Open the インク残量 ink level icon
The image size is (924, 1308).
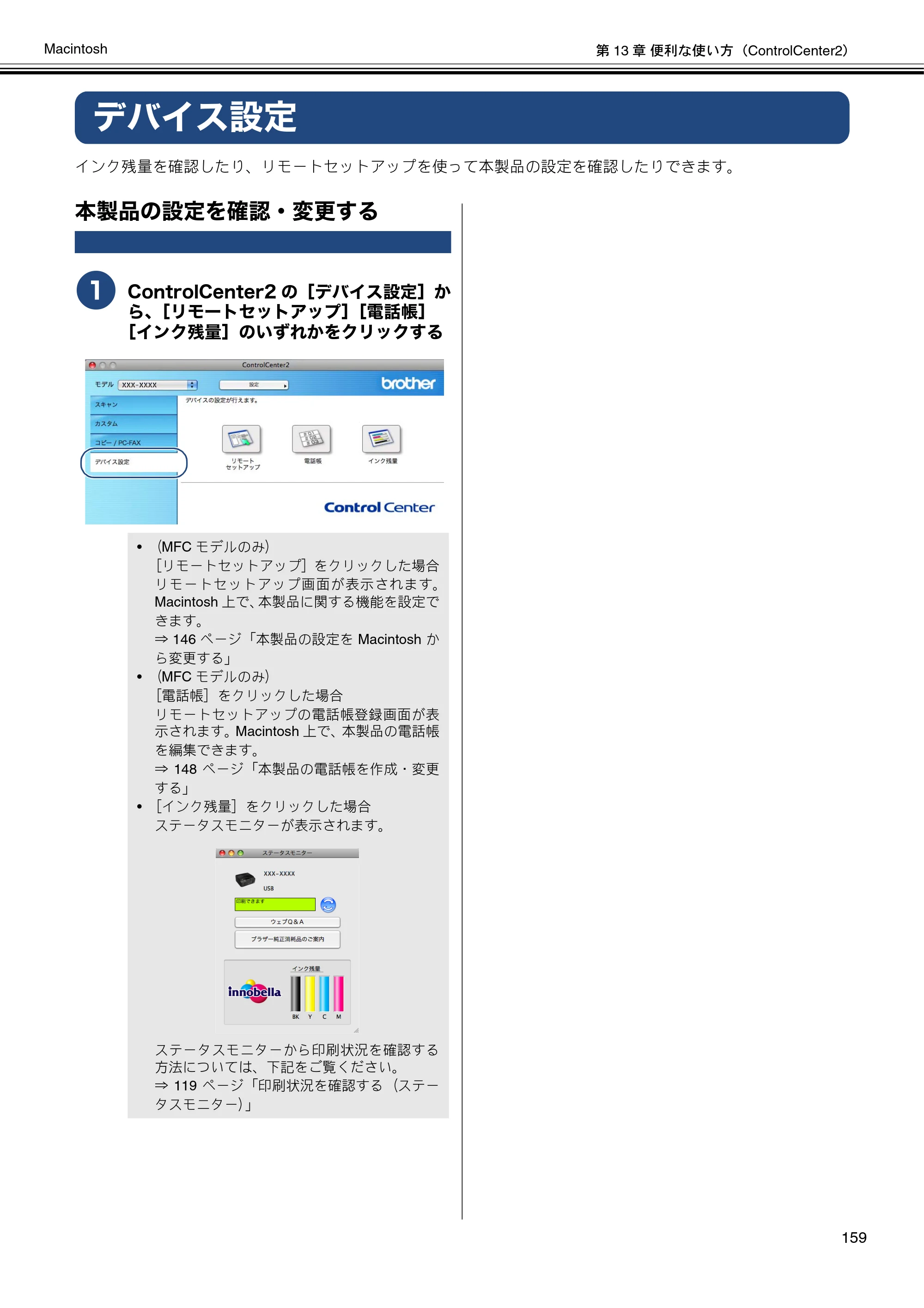pyautogui.click(x=382, y=438)
